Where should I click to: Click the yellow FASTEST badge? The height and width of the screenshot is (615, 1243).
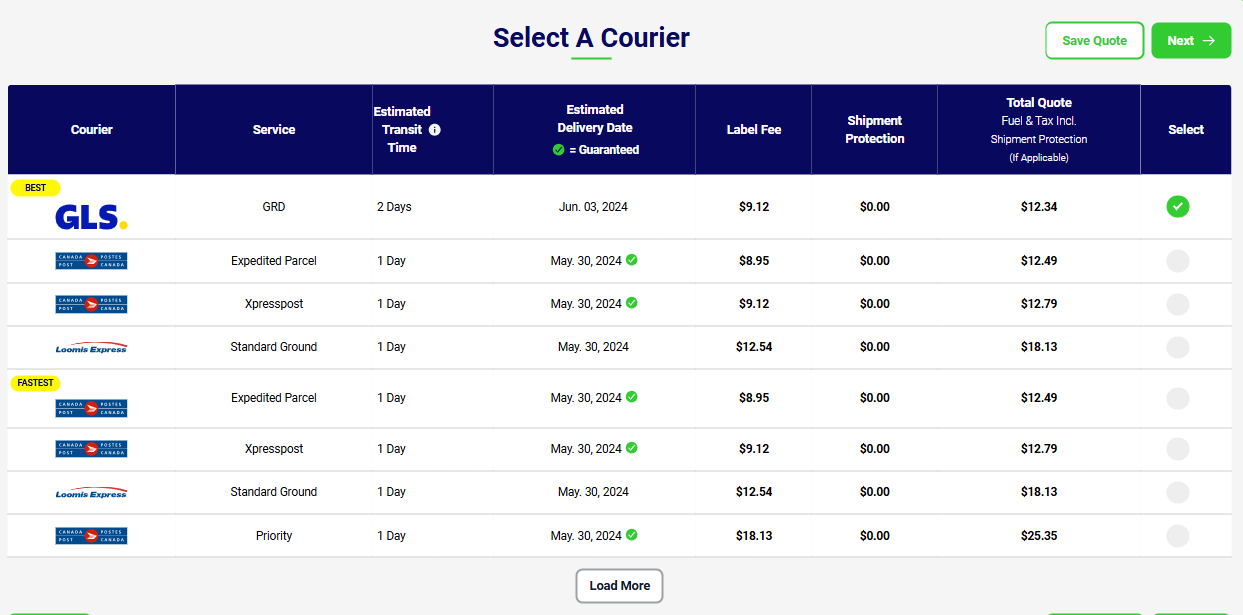[35, 383]
